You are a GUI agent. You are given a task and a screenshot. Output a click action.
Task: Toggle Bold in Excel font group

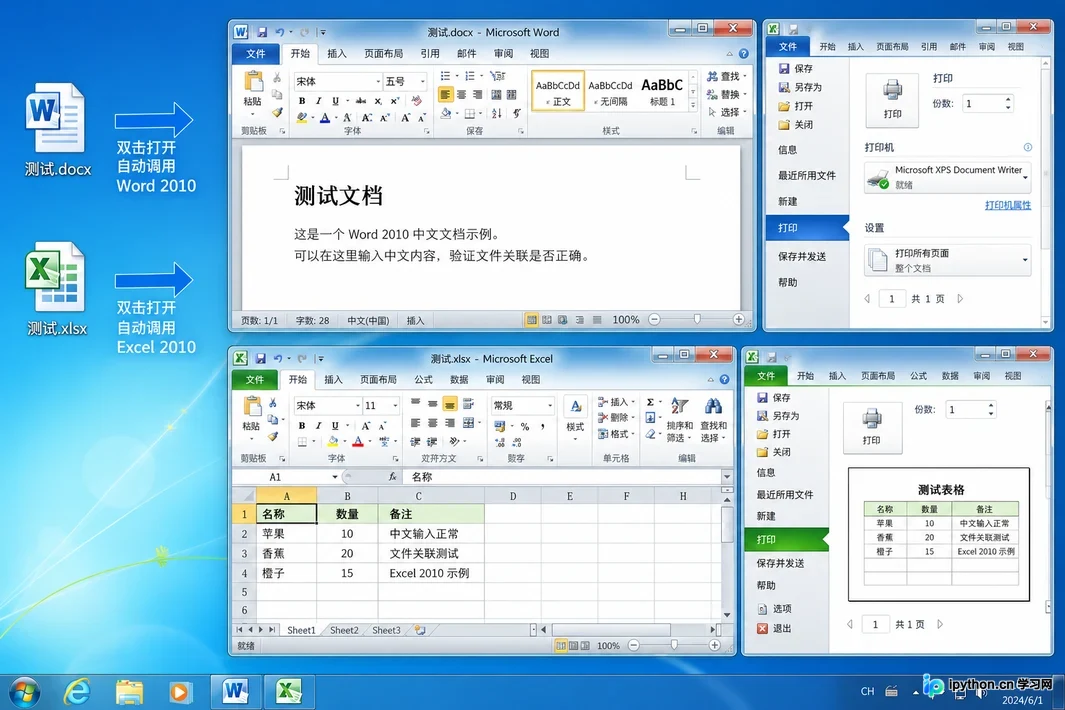click(302, 425)
